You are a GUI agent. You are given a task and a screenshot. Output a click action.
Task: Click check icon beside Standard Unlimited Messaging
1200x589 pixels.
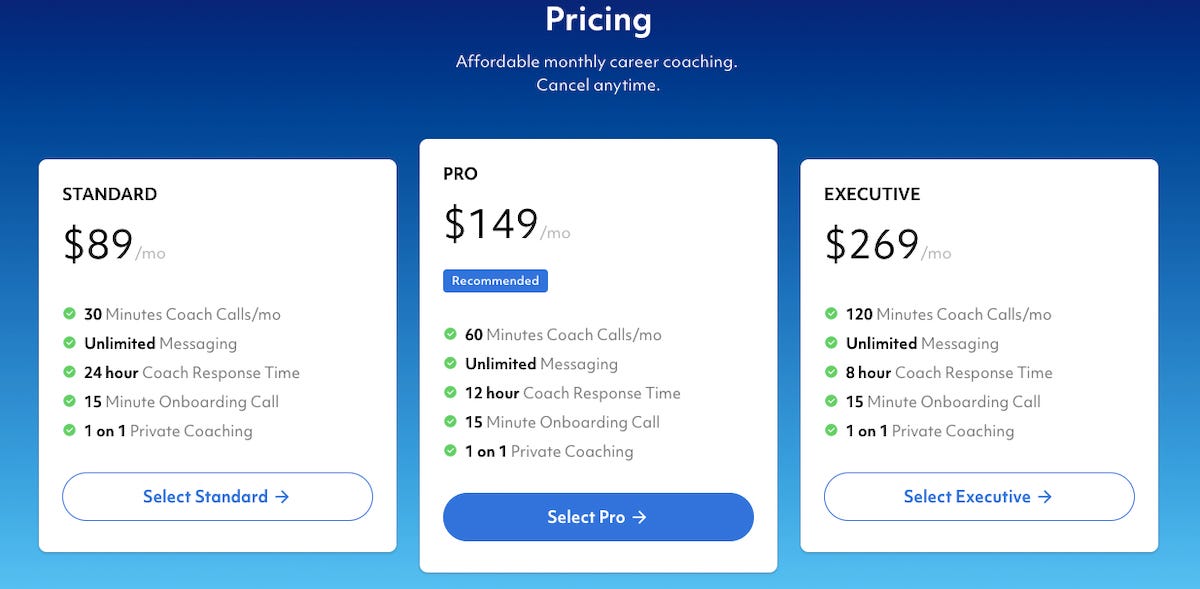point(69,343)
